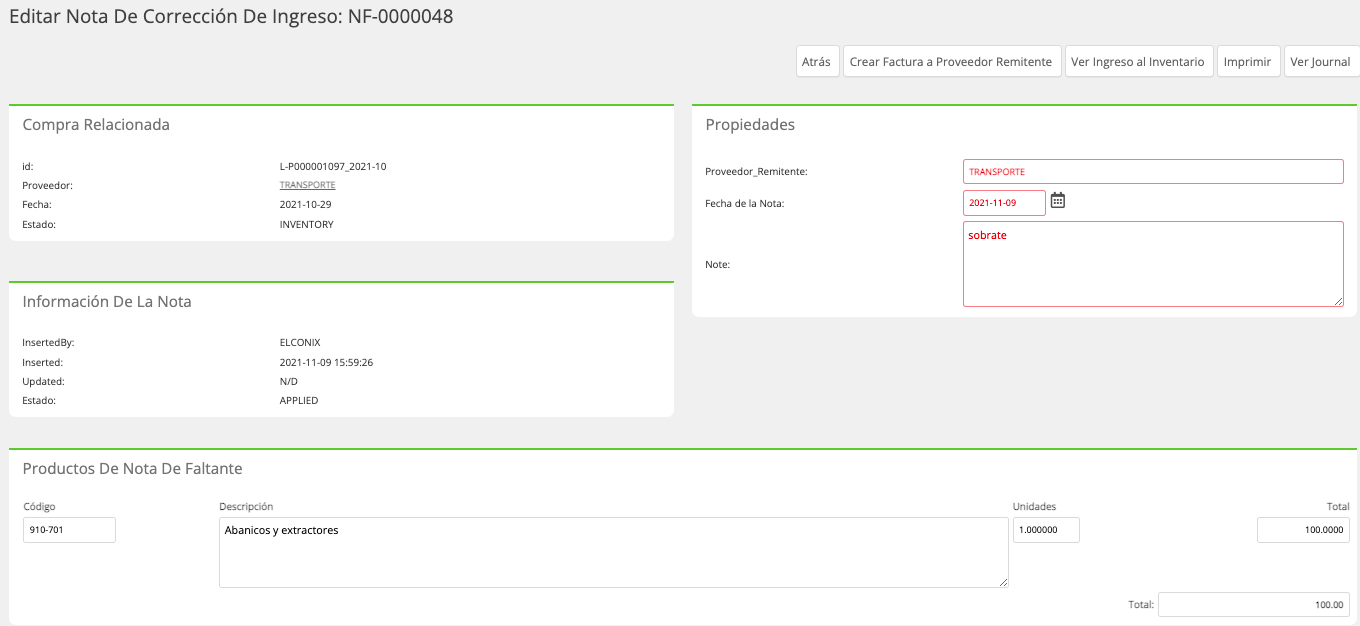Grab the Note textarea resize handle
Image resolution: width=1360 pixels, height=626 pixels.
(1338, 301)
